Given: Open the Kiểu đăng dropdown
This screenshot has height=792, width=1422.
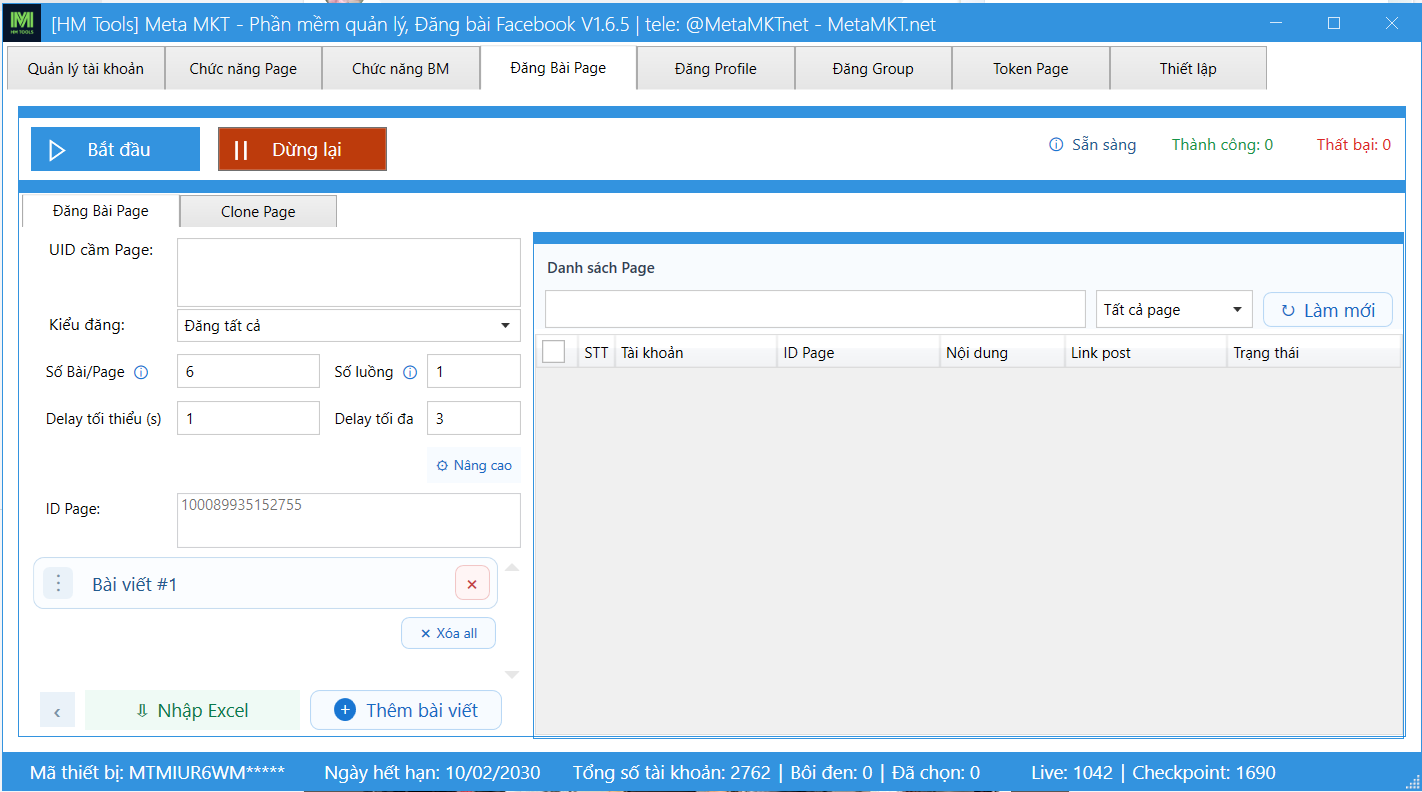Looking at the screenshot, I should 349,325.
